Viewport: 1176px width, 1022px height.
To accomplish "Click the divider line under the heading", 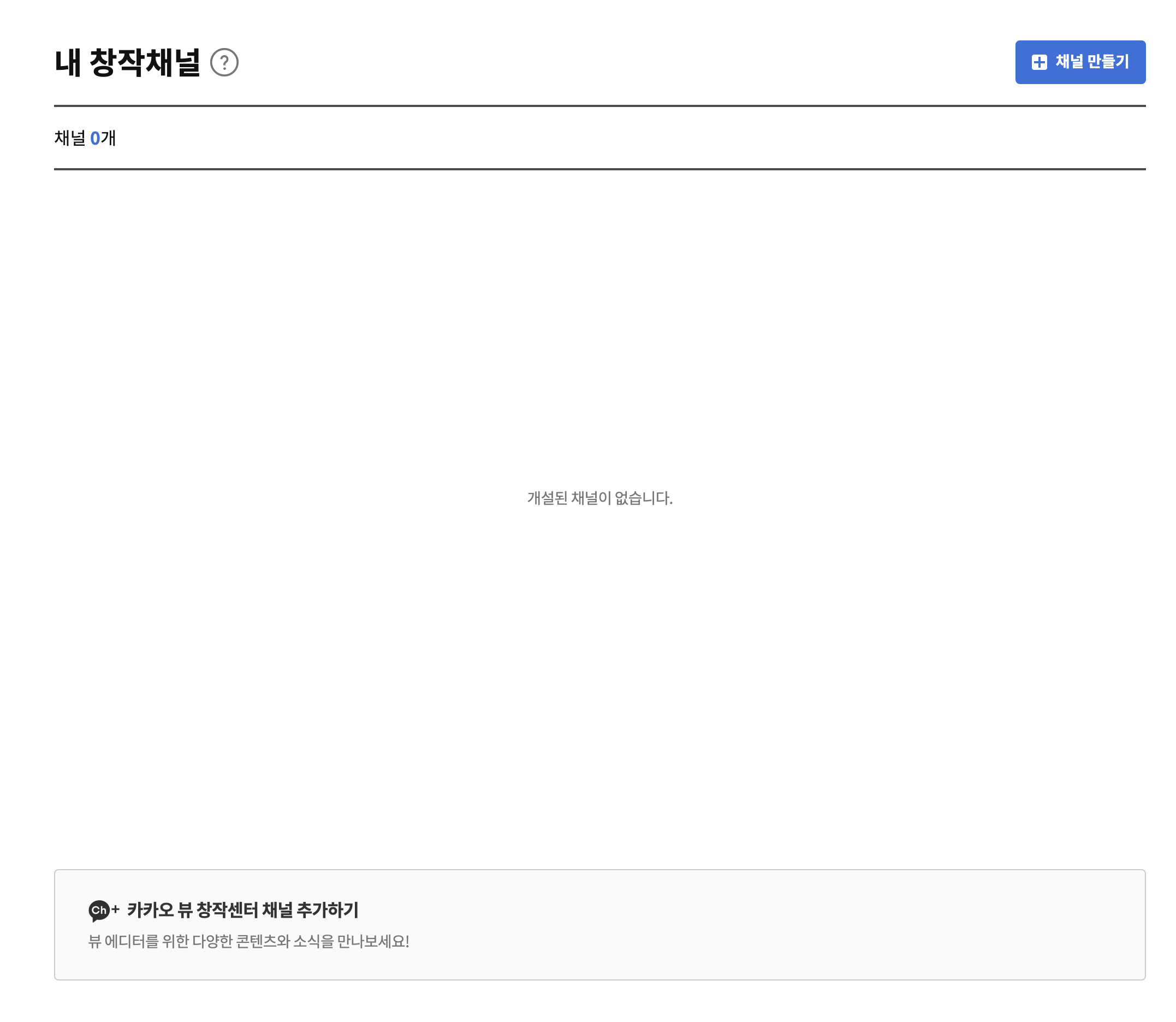I will [599, 105].
